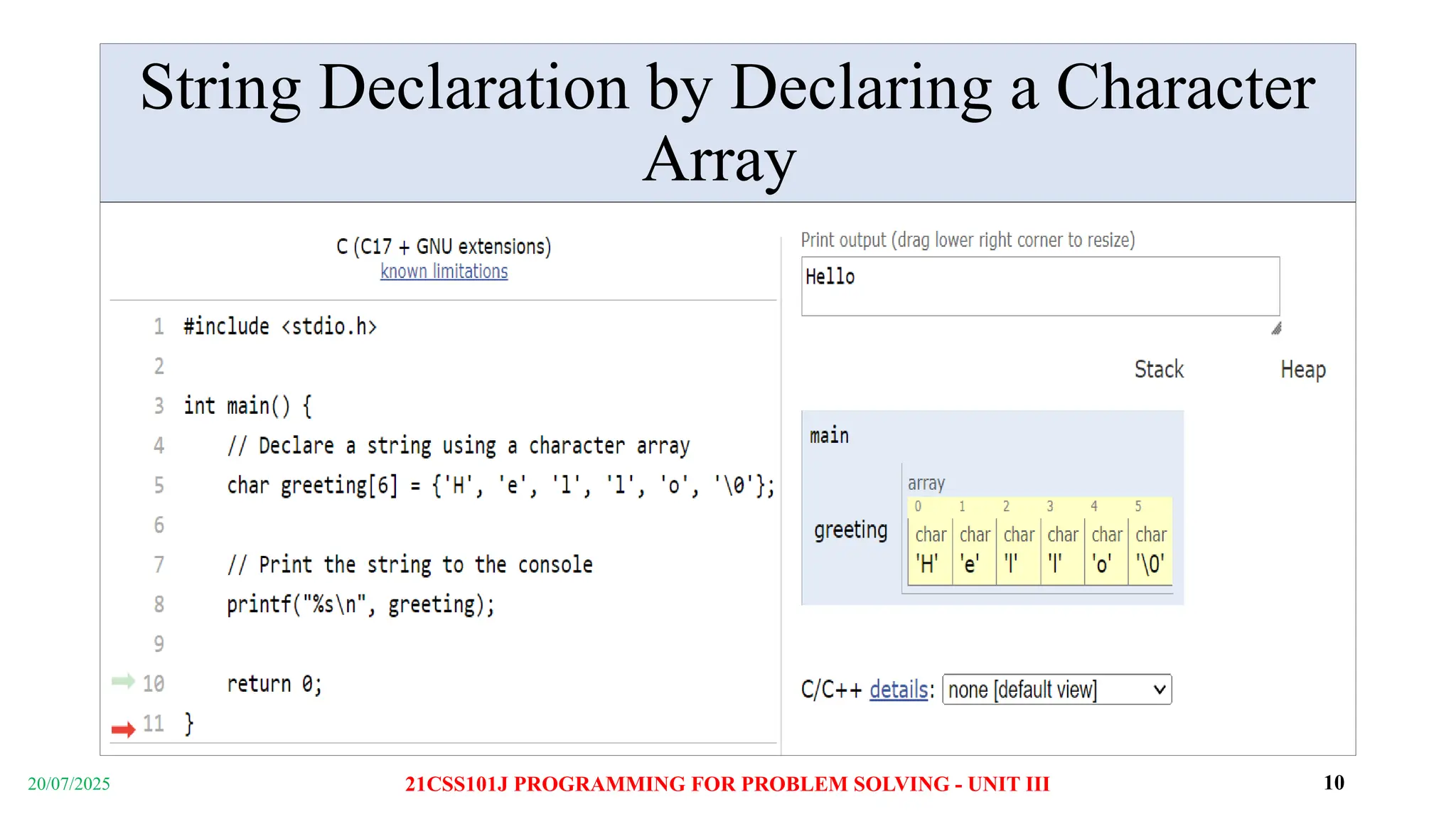This screenshot has width=1456, height=819.
Task: Expand the none [default view] dropdown
Action: click(1056, 690)
